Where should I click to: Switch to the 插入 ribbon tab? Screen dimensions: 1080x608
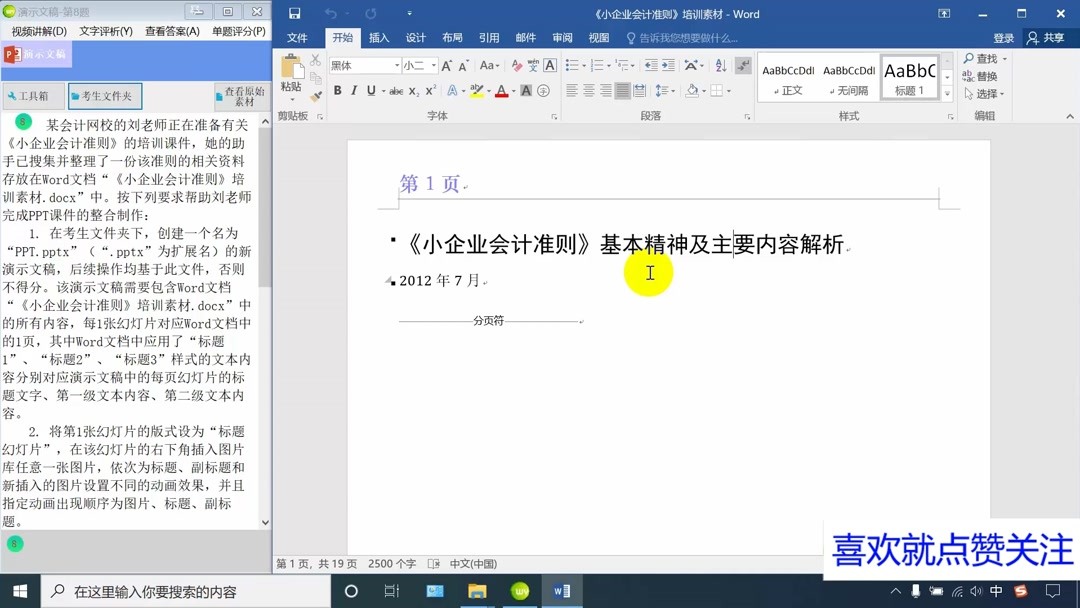pos(378,37)
